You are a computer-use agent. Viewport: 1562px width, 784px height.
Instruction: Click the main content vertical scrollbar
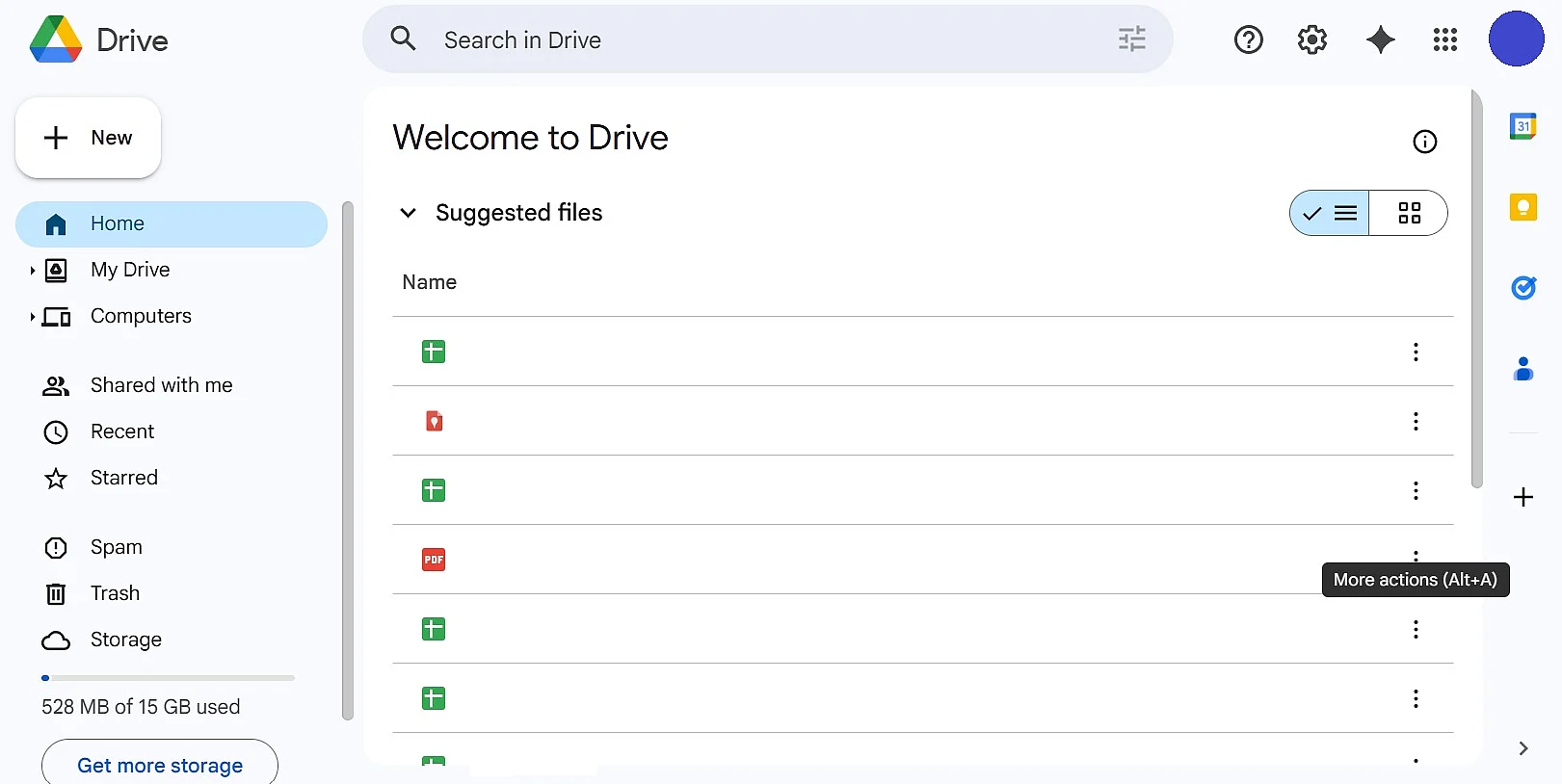click(x=1477, y=289)
